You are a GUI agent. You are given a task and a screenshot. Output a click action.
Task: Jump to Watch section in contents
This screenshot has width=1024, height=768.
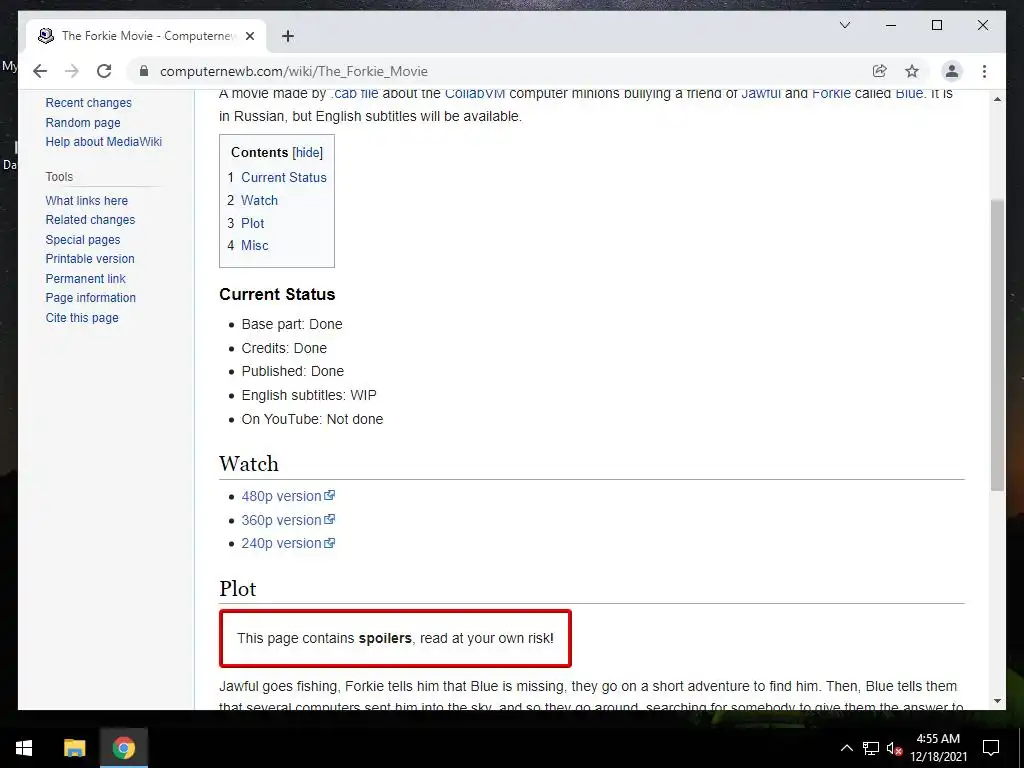tap(259, 200)
